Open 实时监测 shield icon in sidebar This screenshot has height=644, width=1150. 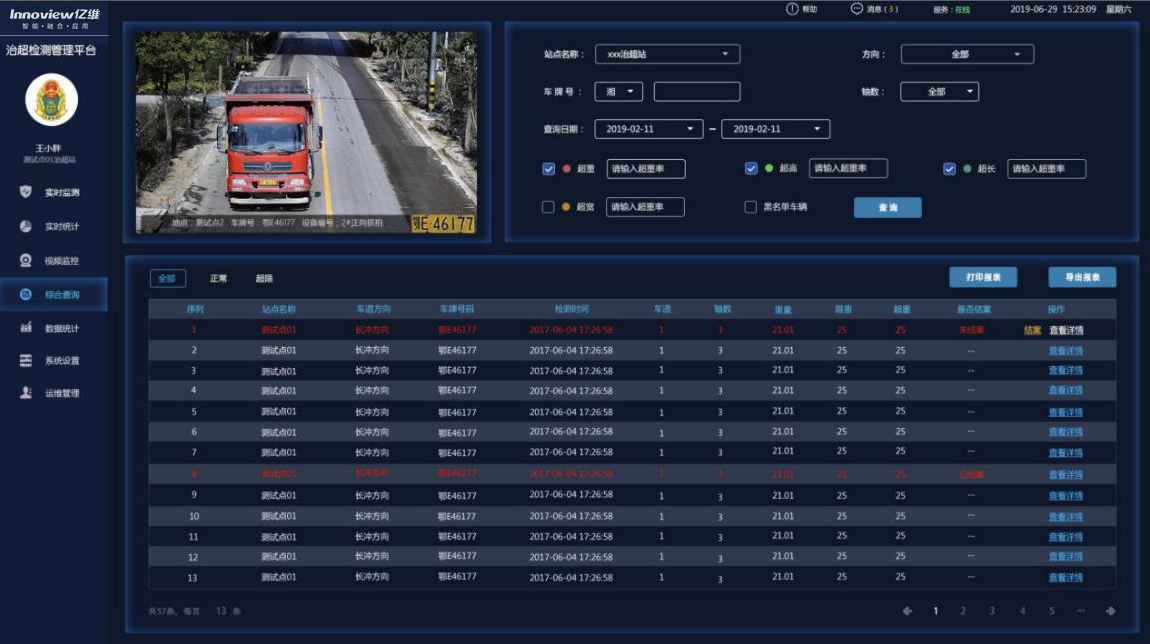pyautogui.click(x=26, y=192)
